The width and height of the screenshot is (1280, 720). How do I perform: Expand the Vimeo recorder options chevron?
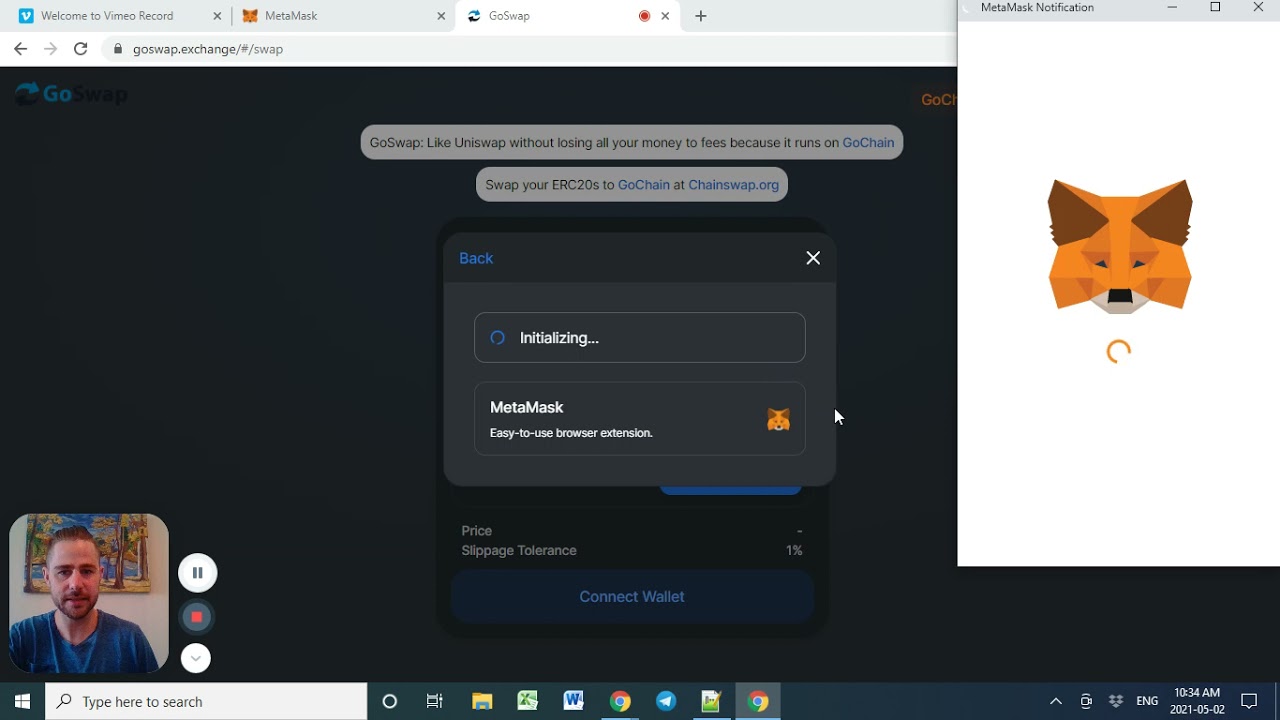click(x=196, y=658)
